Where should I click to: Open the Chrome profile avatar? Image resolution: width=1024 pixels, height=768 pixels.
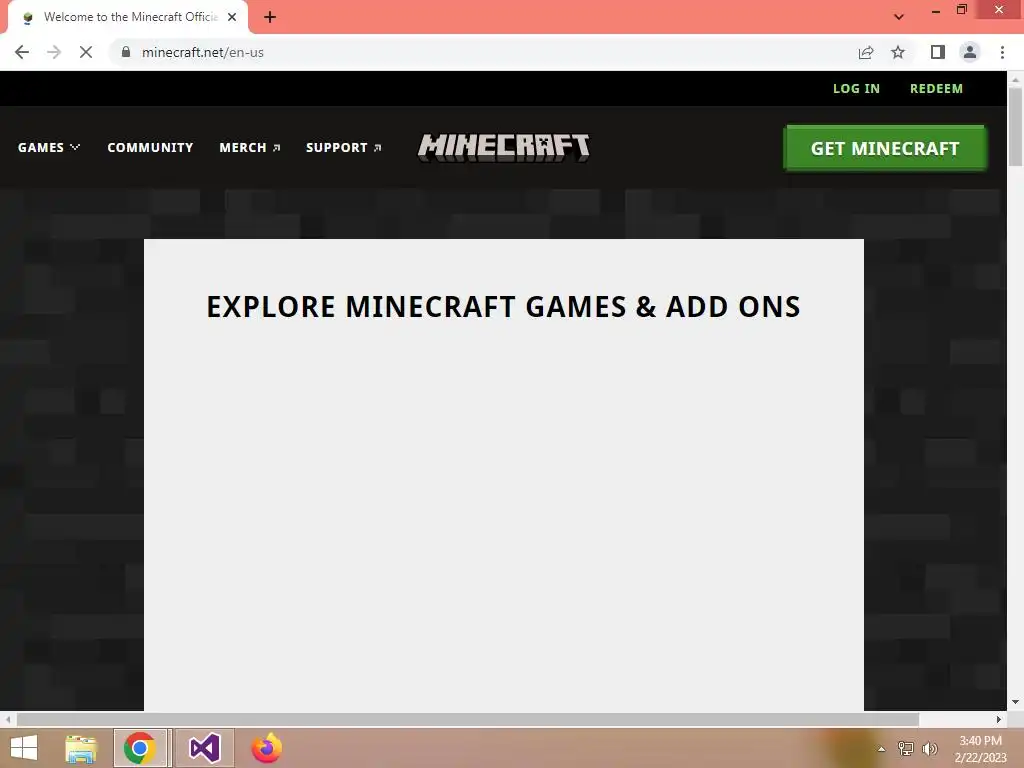point(970,52)
